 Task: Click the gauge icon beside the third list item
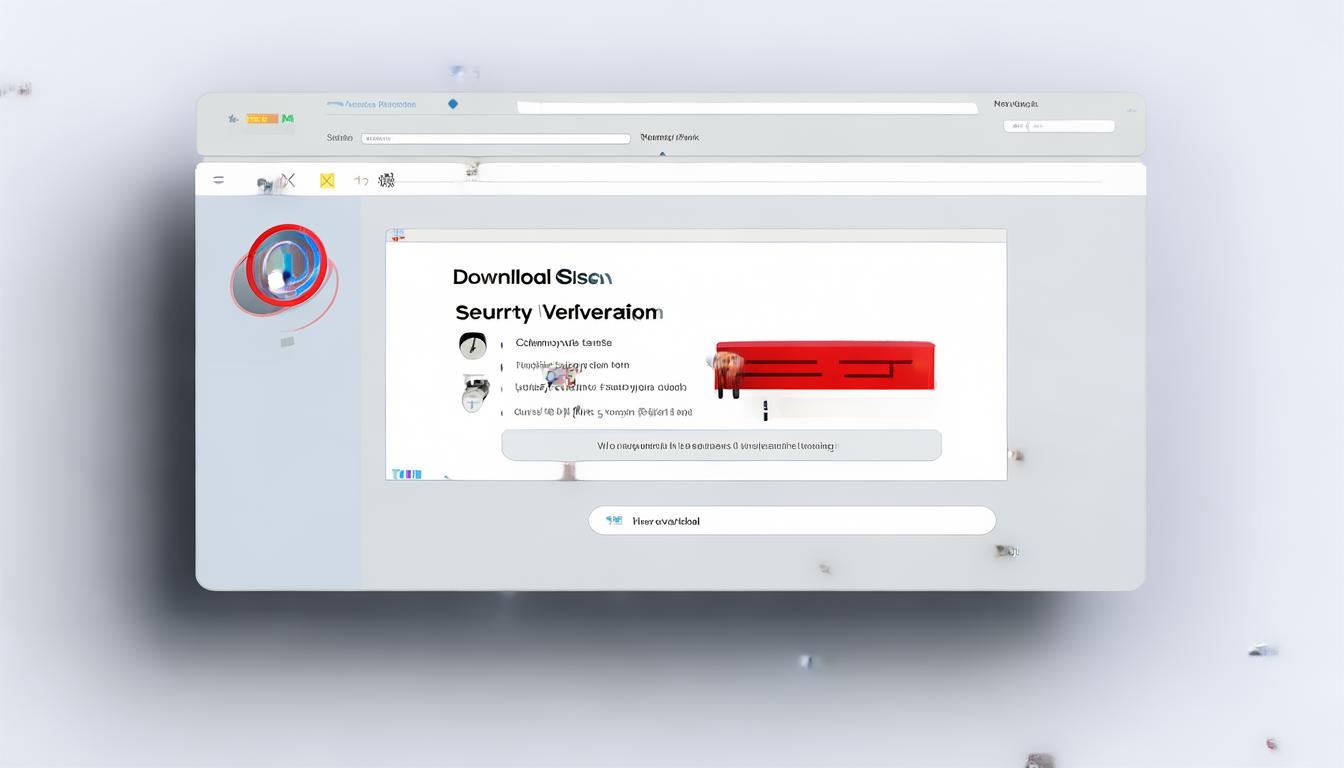click(x=474, y=395)
